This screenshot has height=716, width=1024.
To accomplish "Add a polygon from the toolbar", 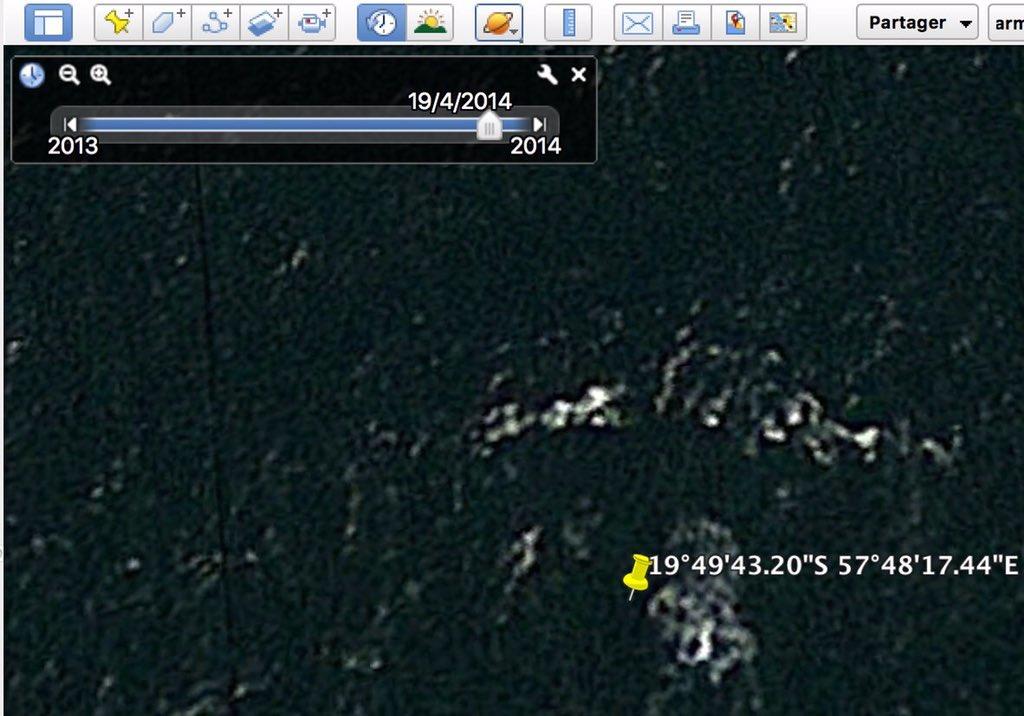I will (x=167, y=23).
